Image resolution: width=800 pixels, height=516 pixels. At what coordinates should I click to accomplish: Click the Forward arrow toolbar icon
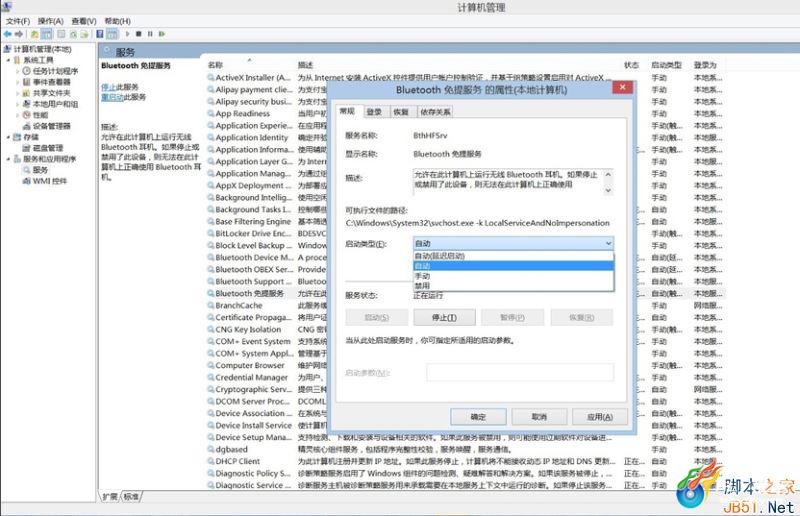19,34
